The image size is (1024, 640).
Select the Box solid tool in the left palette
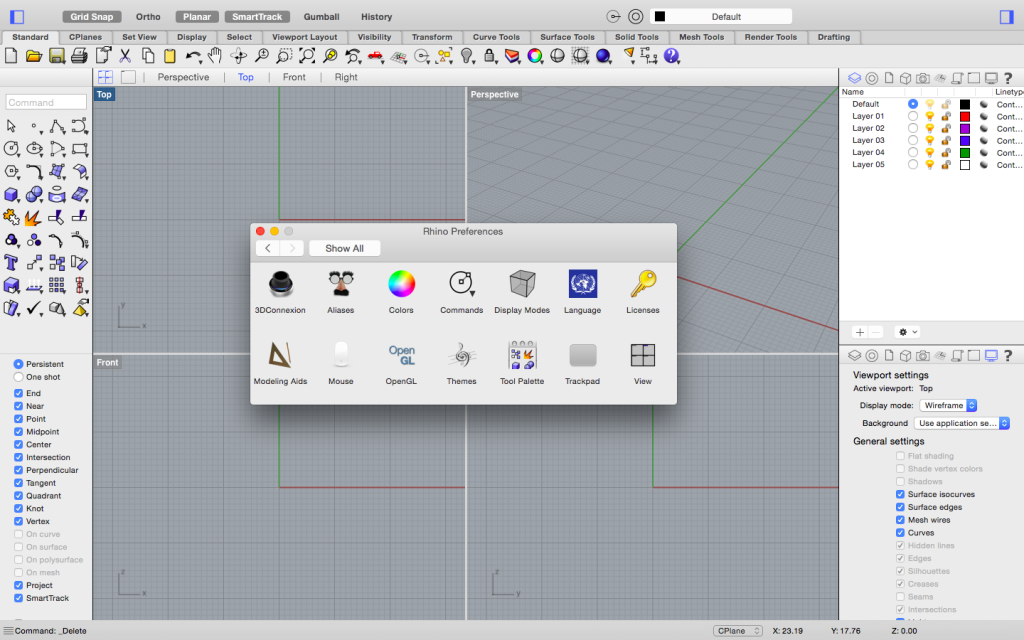(x=11, y=195)
